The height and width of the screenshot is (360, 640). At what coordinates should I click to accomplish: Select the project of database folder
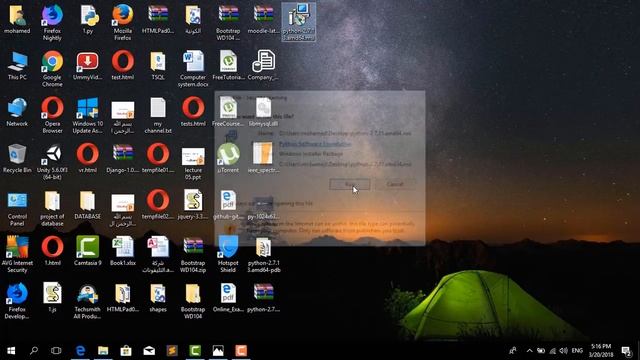pyautogui.click(x=52, y=208)
